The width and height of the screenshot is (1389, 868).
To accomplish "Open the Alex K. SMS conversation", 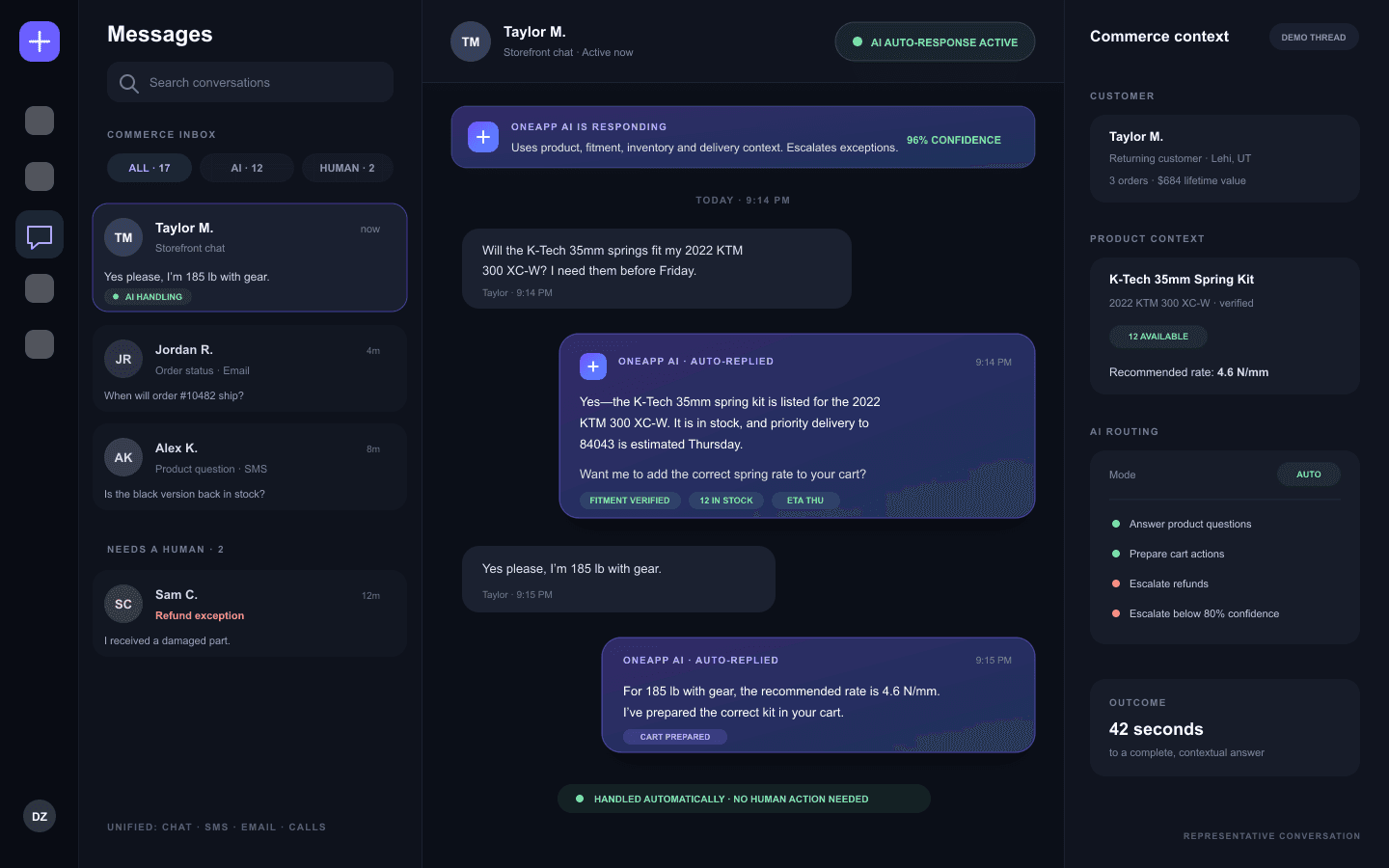I will 250,467.
